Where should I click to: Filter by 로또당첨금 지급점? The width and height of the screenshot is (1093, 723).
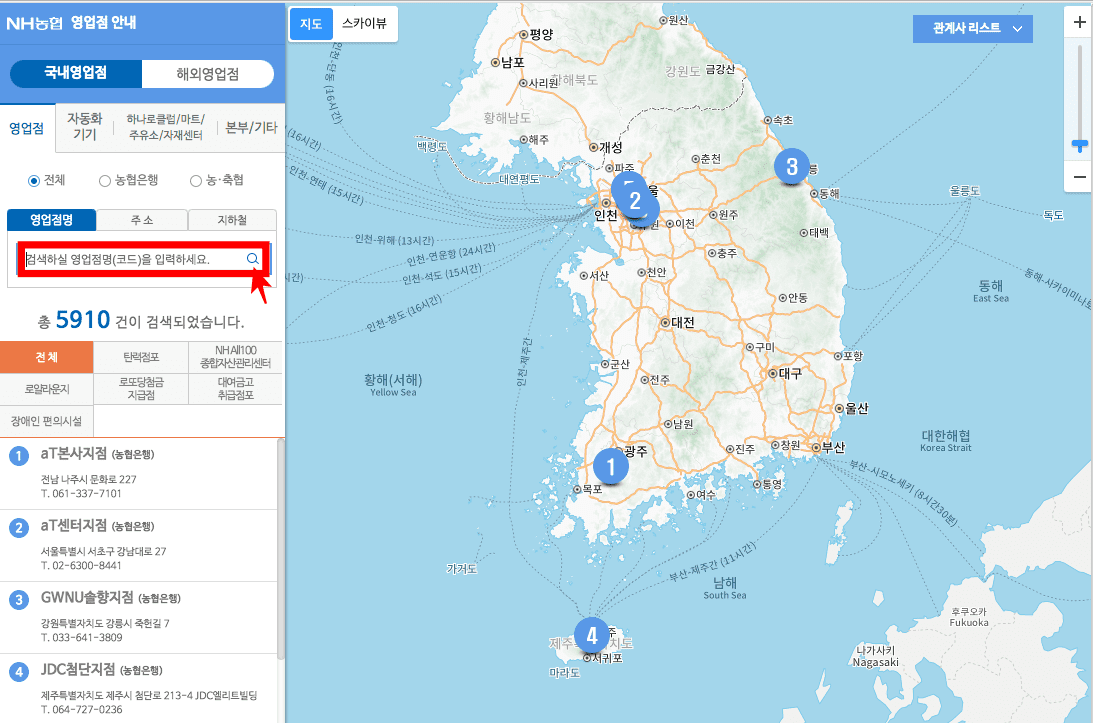pyautogui.click(x=142, y=389)
